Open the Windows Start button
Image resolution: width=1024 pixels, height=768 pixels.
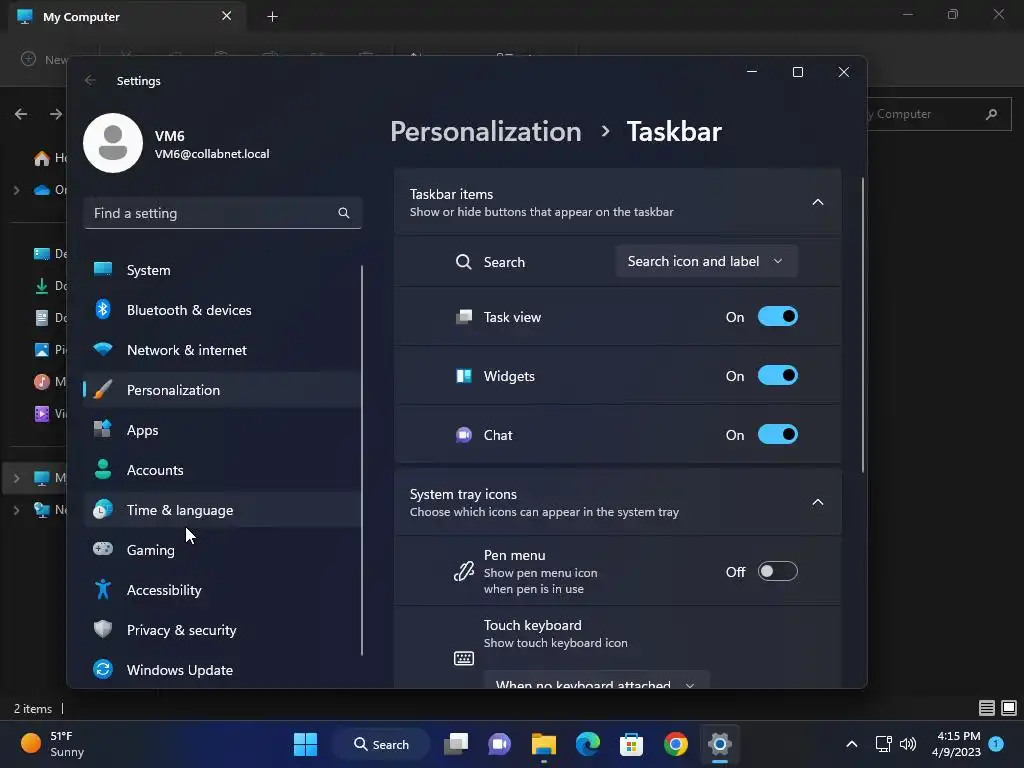[305, 744]
